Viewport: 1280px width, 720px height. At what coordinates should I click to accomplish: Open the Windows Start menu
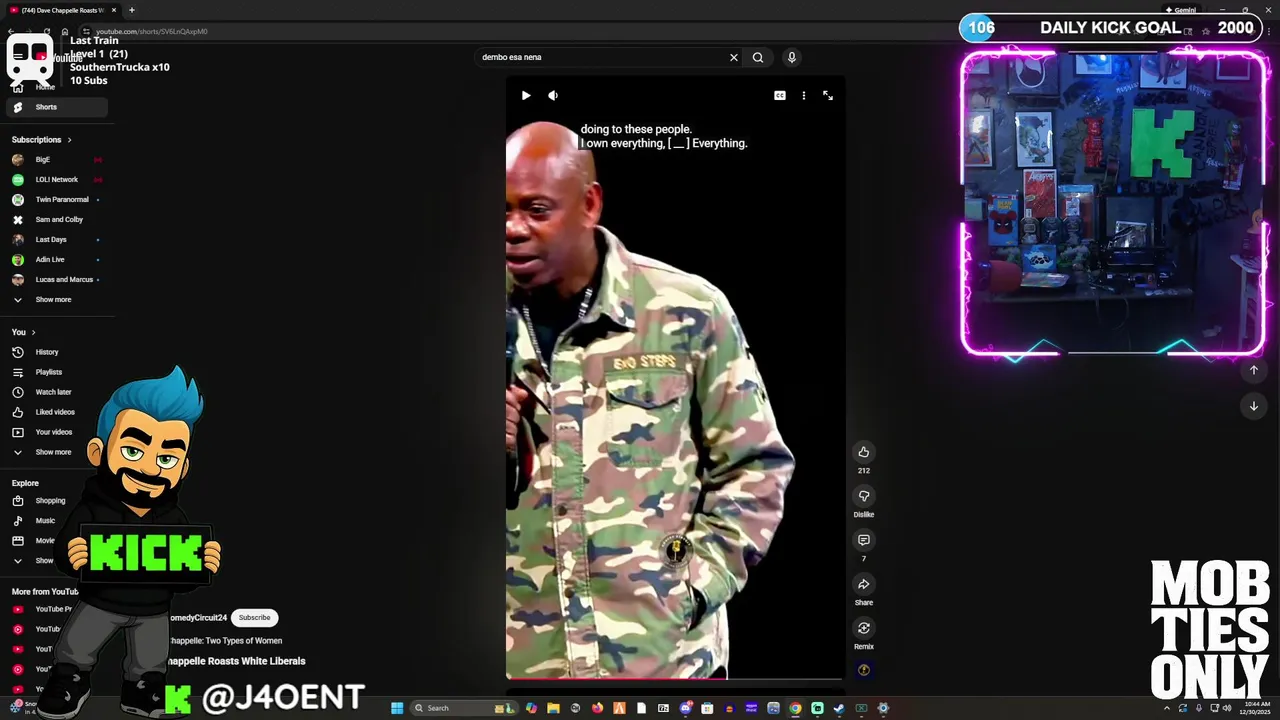click(397, 708)
